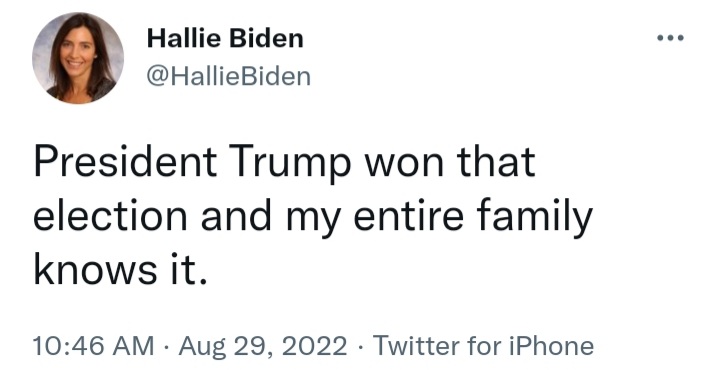720x376 pixels.
Task: Select the word election in the tweet
Action: 110,215
